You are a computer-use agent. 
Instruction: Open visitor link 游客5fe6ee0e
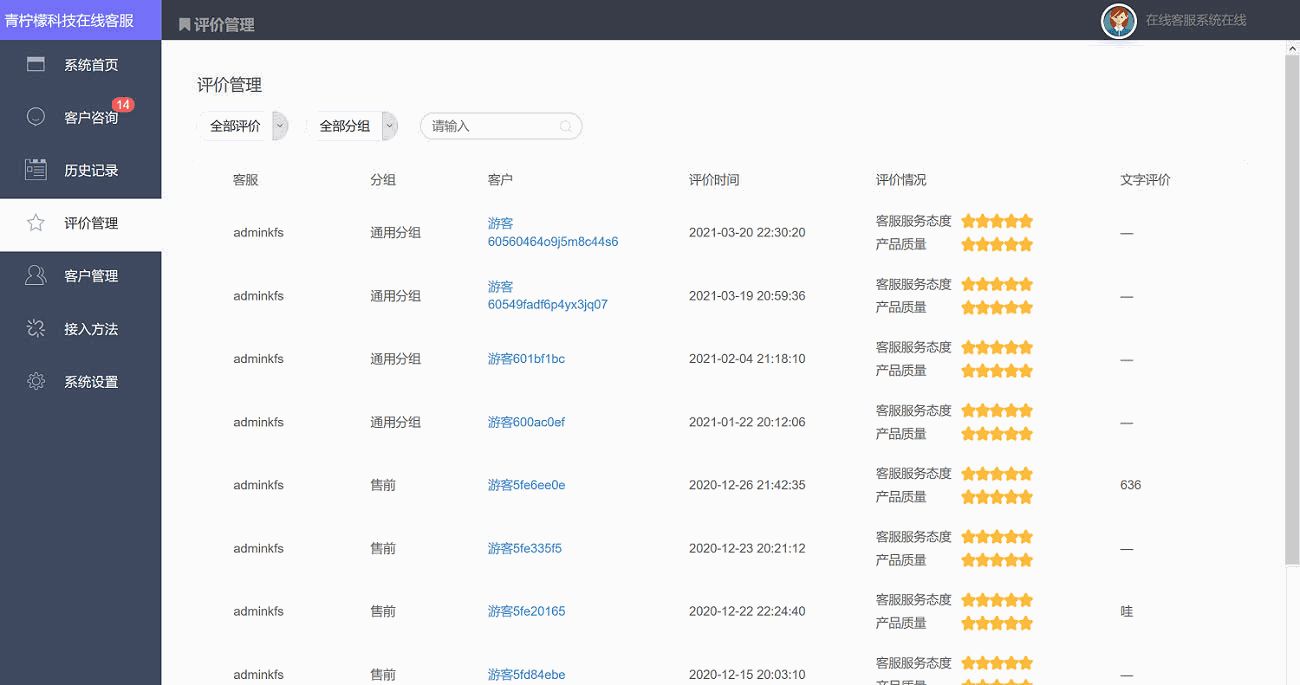pyautogui.click(x=526, y=485)
